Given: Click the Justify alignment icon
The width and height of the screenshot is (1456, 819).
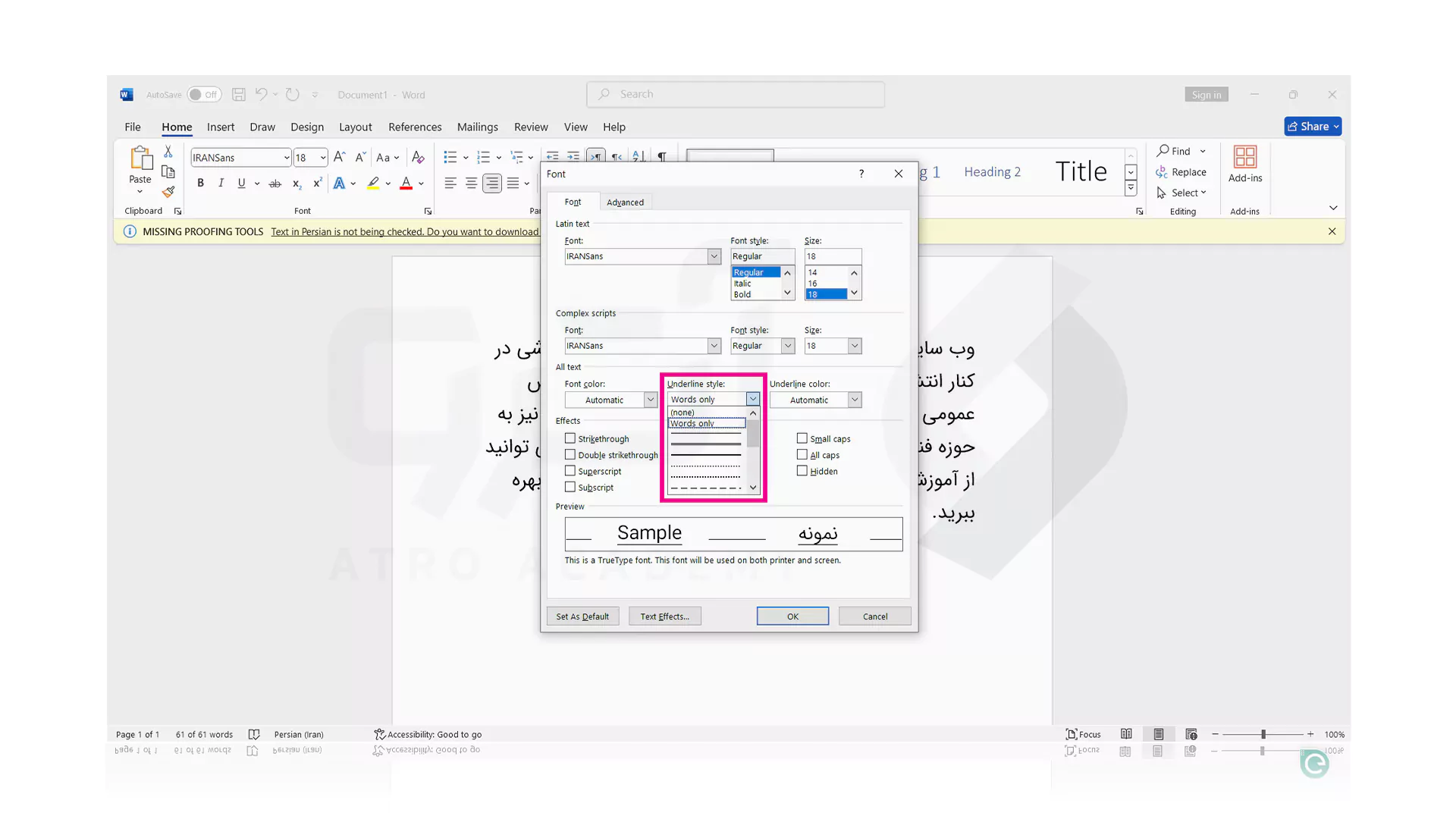Looking at the screenshot, I should [x=513, y=183].
